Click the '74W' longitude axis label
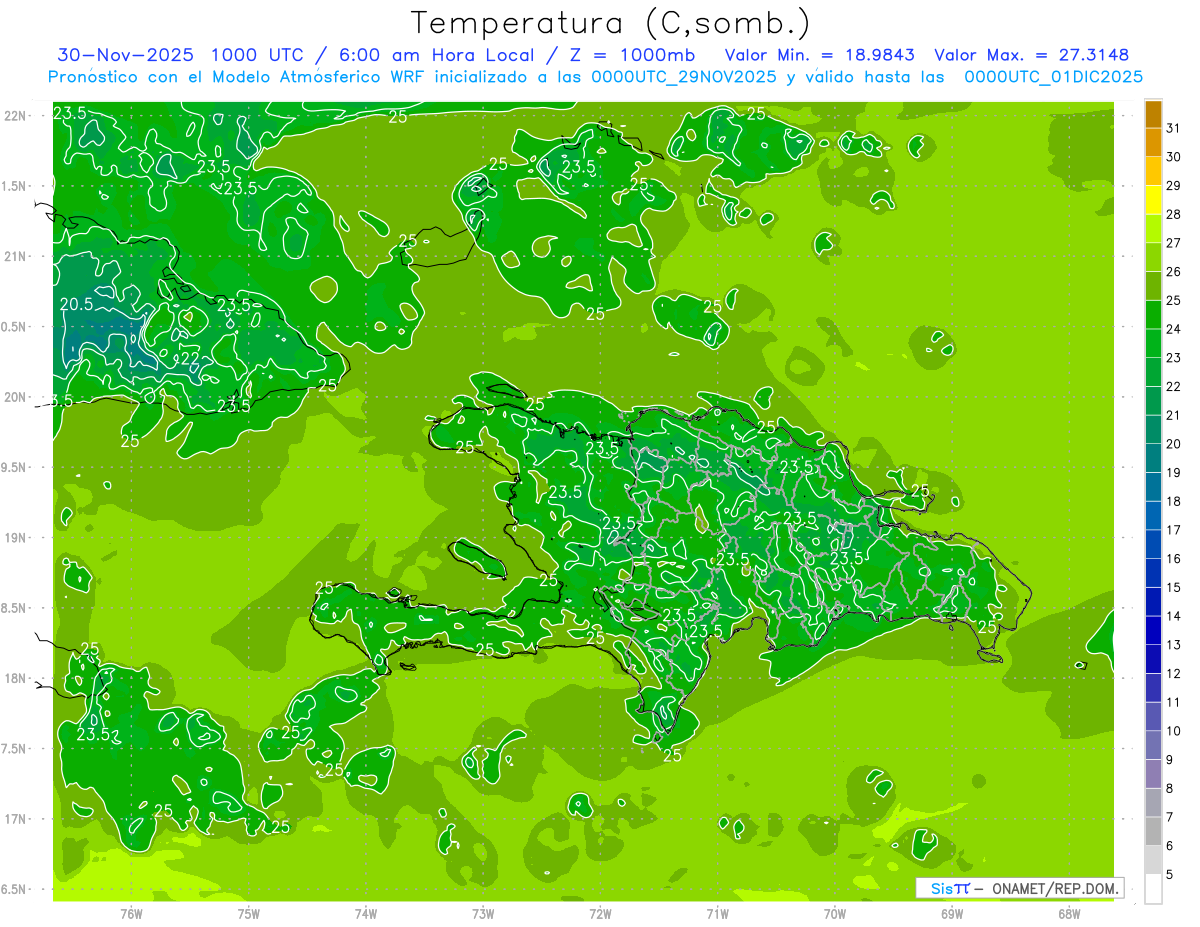This screenshot has width=1200, height=927. 366,913
